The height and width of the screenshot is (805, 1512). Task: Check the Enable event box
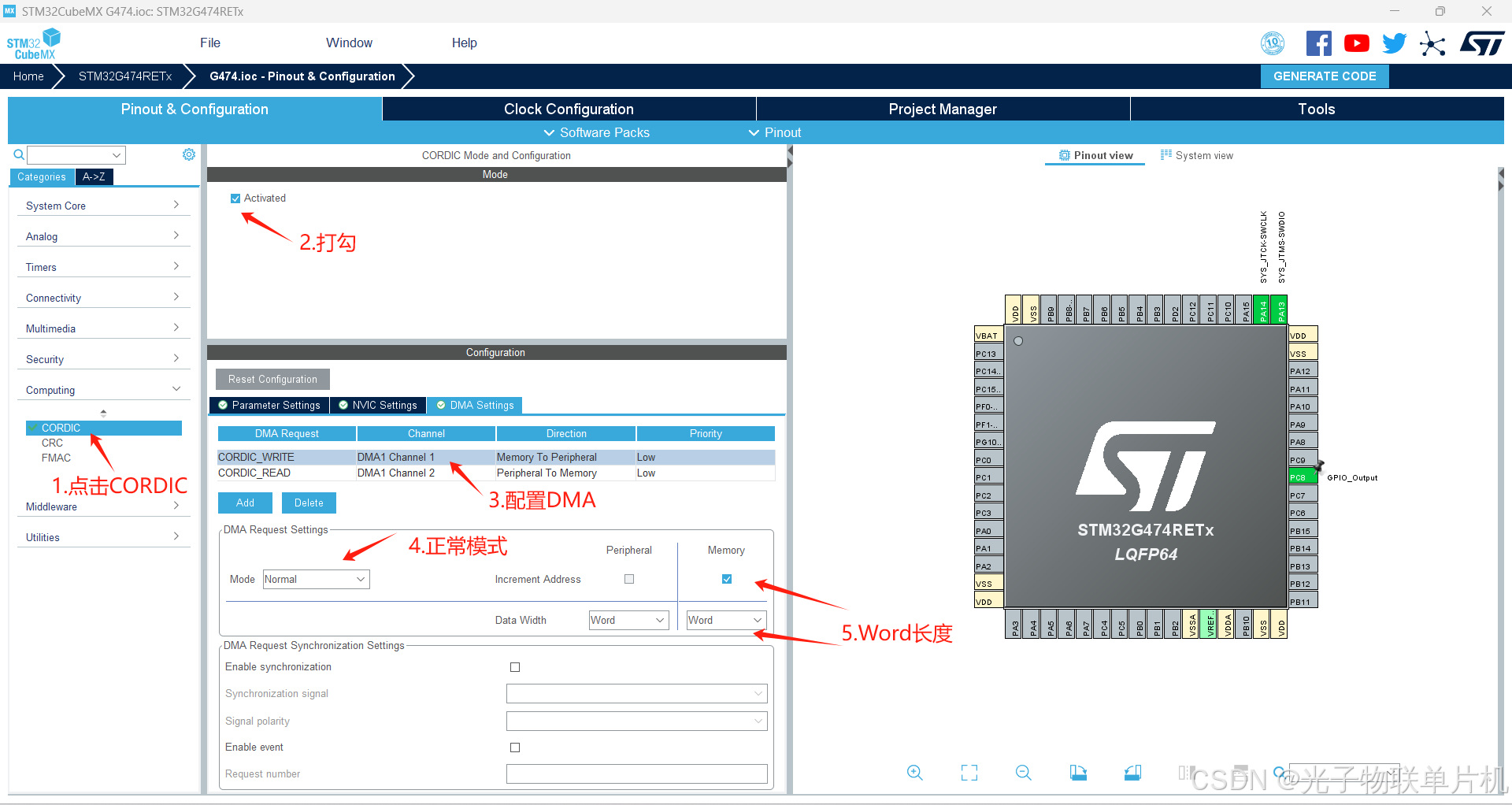click(x=515, y=747)
